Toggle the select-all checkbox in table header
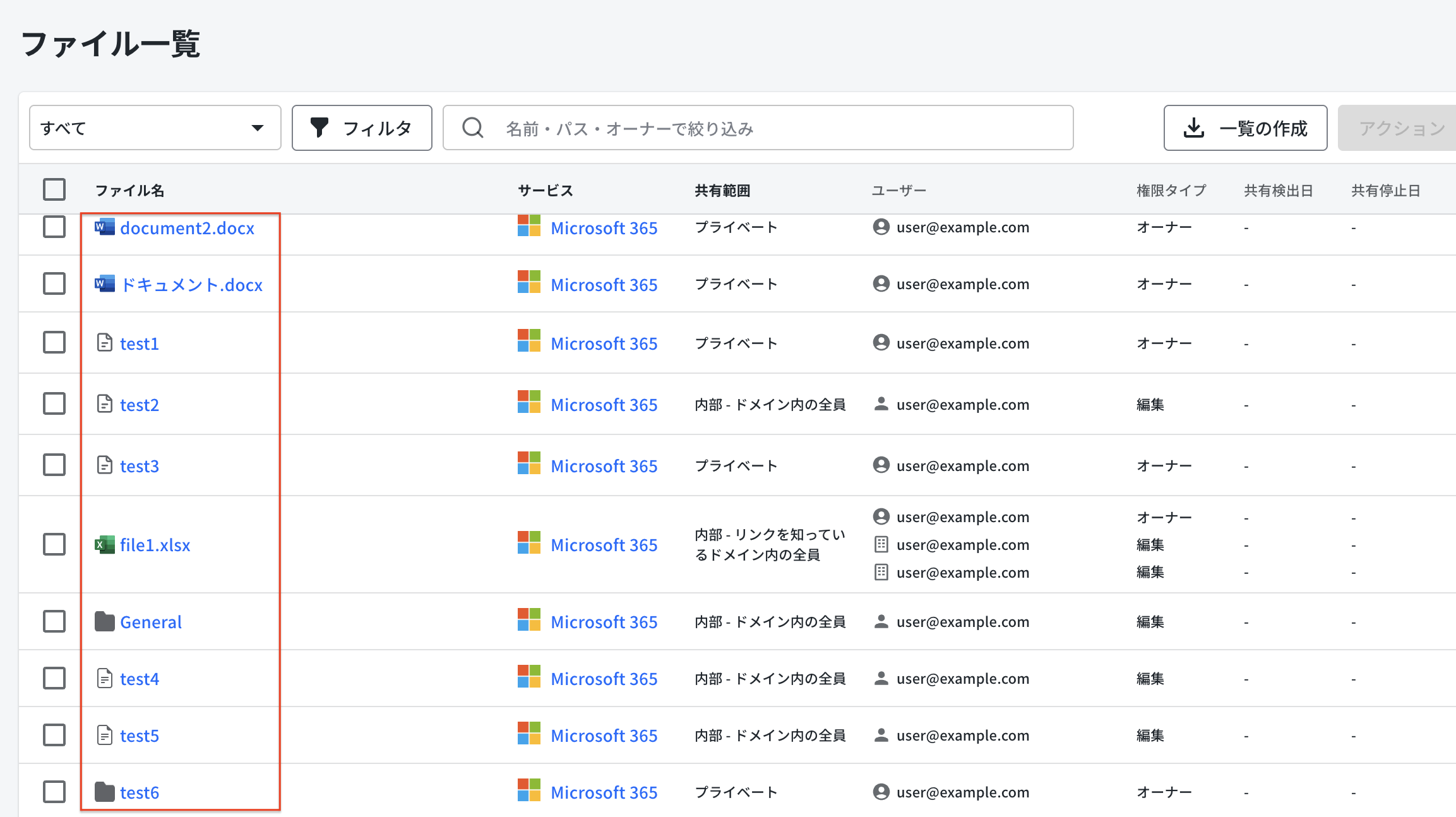Screen dimensions: 1456x817 pyautogui.click(x=54, y=189)
